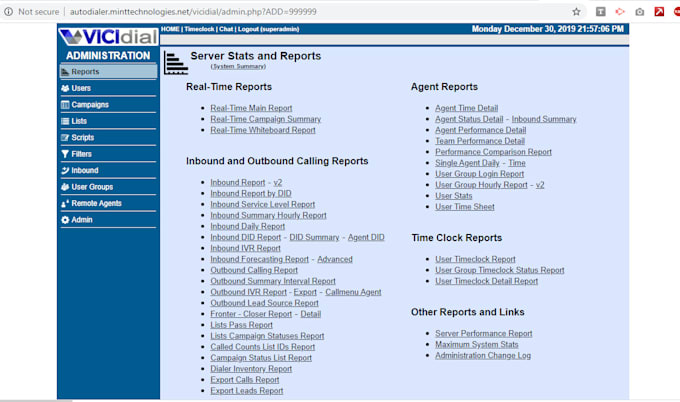The height and width of the screenshot is (402, 680).
Task: Click the Inbound phone icon
Action: 65,170
